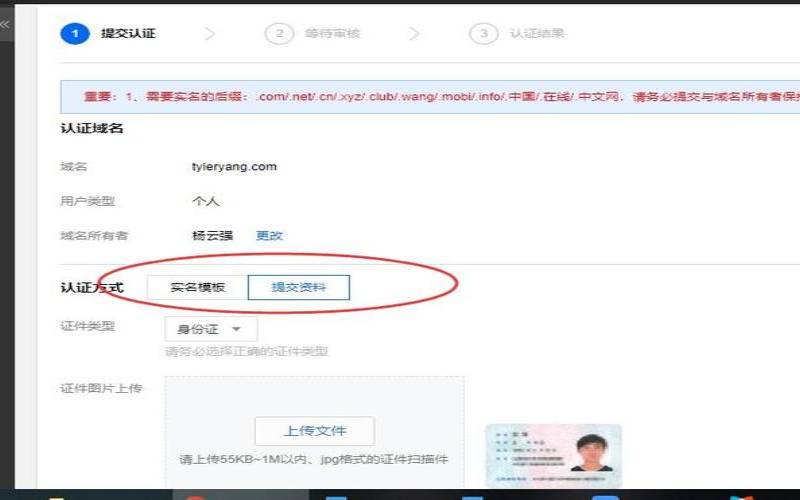The image size is (800, 500).
Task: Click the step 3 circle for 认证结果
Action: (483, 33)
